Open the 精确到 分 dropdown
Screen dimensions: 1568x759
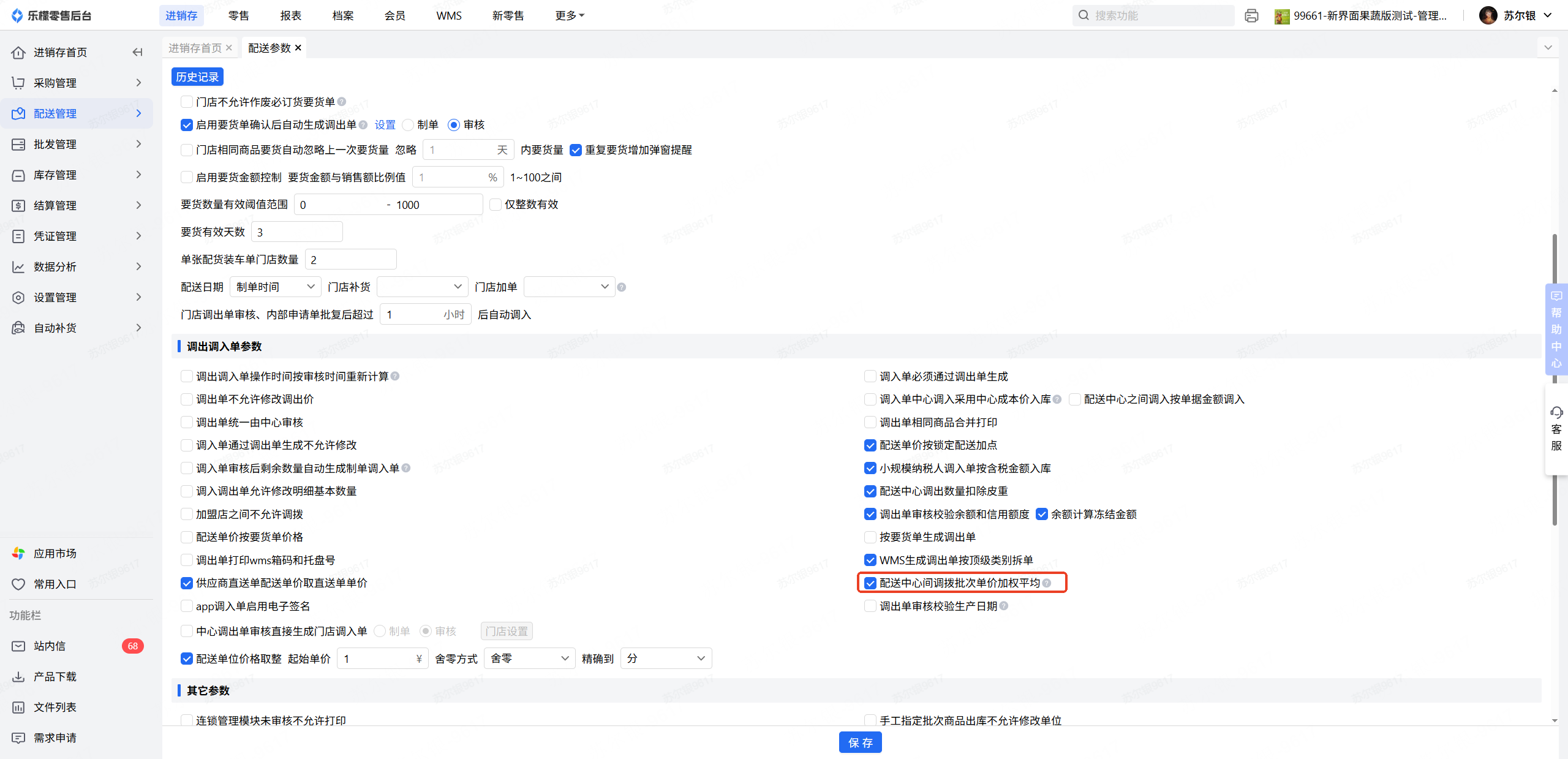click(x=666, y=659)
